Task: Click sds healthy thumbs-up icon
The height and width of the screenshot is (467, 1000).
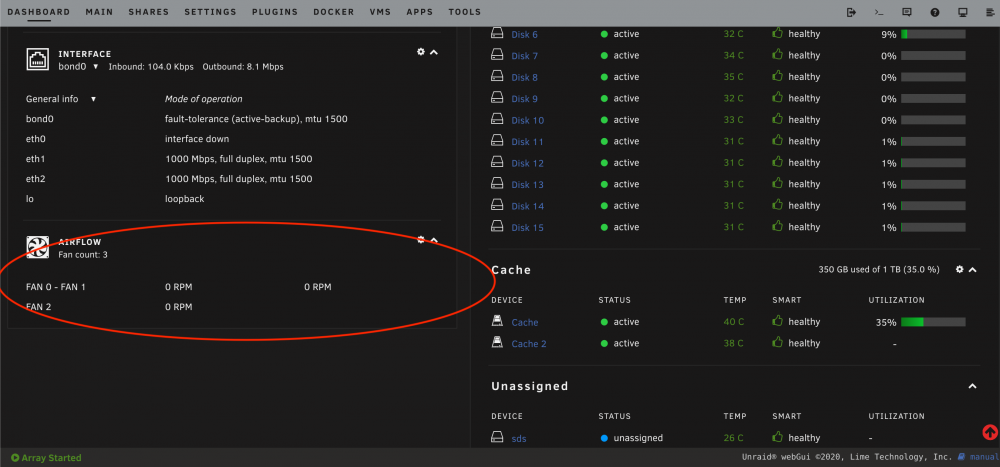Action: click(x=777, y=437)
